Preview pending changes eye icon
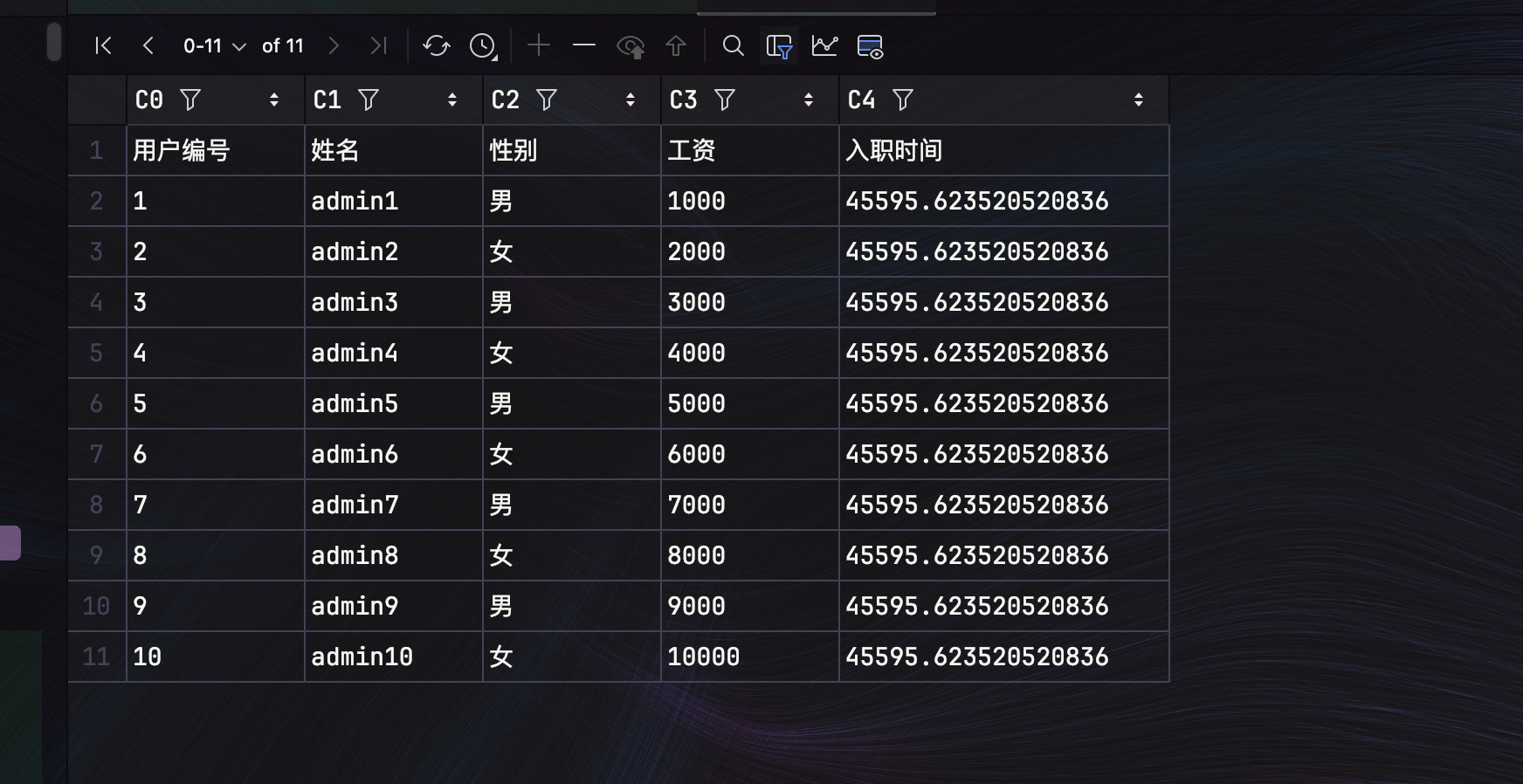1523x784 pixels. [631, 45]
